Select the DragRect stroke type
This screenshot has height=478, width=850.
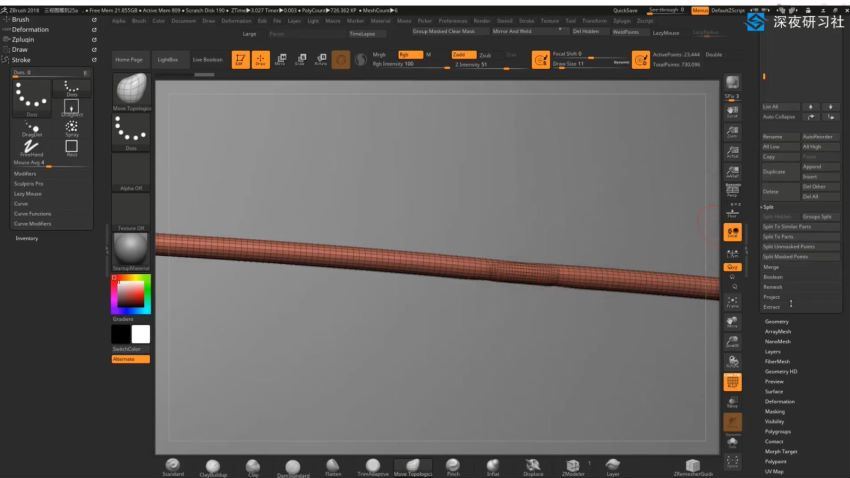coord(72,108)
